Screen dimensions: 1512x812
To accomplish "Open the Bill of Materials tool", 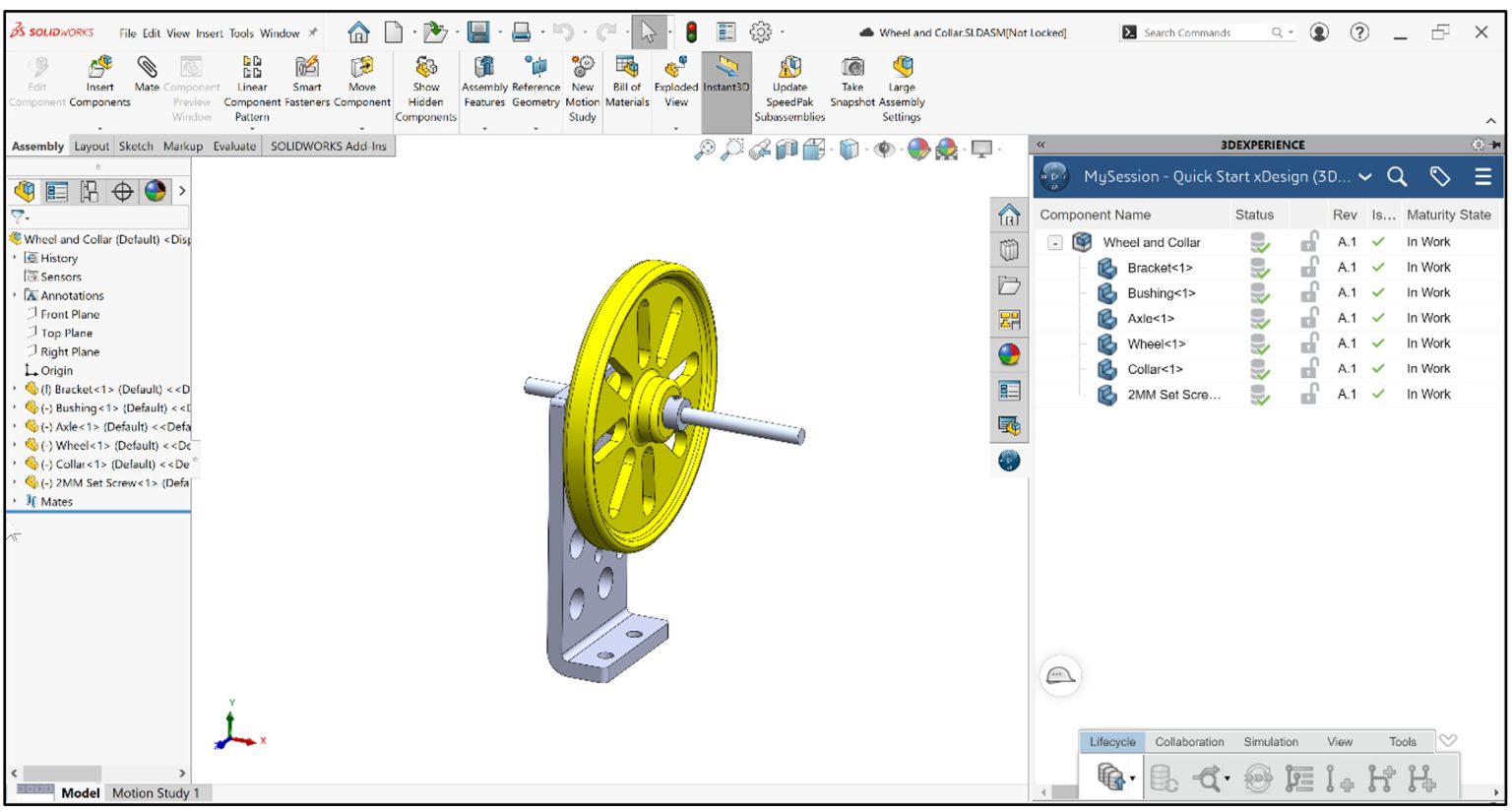I will click(627, 79).
